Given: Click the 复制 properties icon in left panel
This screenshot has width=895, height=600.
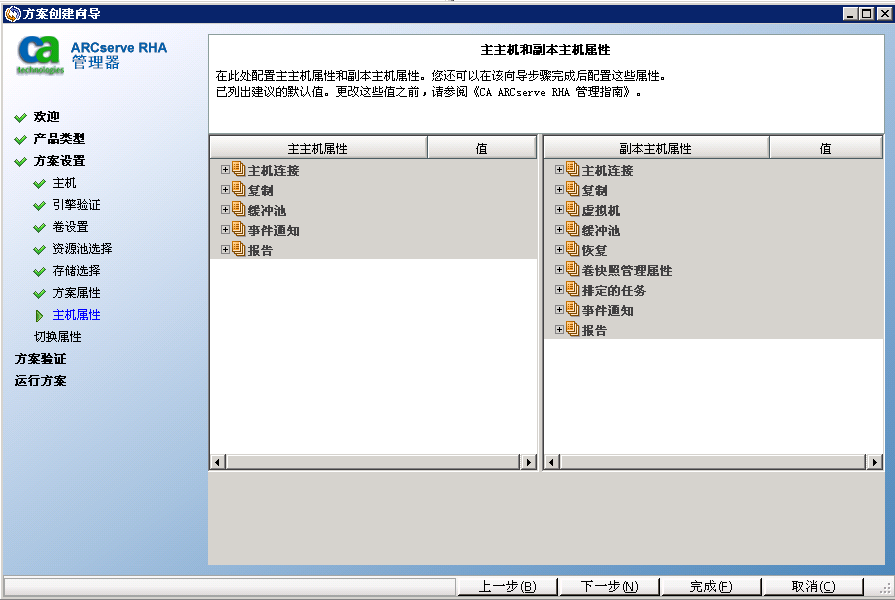Looking at the screenshot, I should 238,189.
